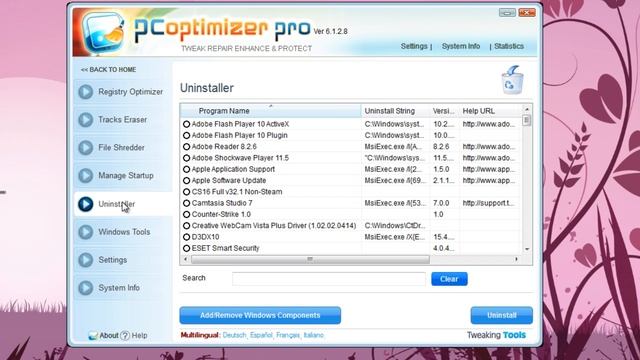Click the Search input field

[x=329, y=279]
